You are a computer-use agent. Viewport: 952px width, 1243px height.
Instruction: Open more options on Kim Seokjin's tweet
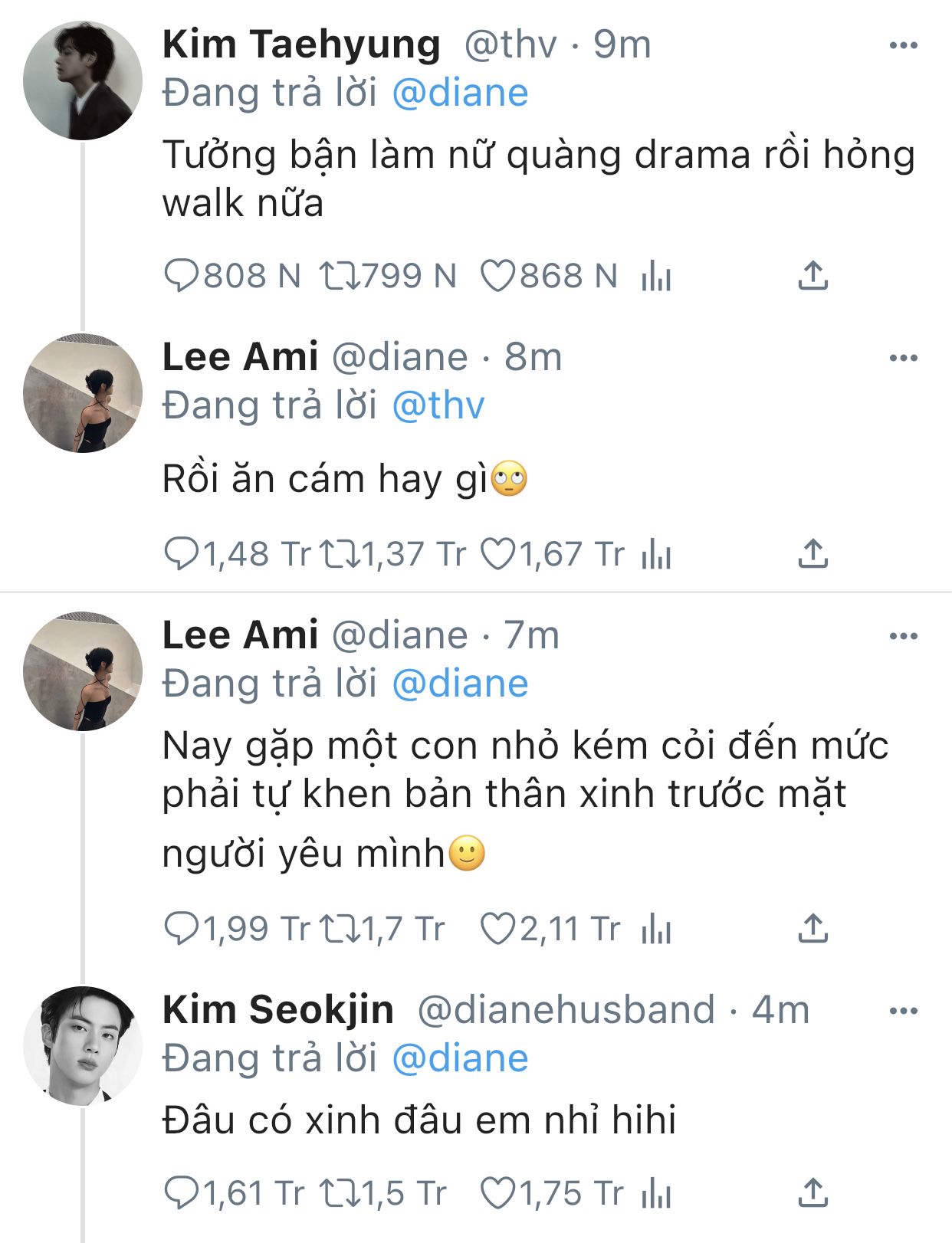[903, 1012]
